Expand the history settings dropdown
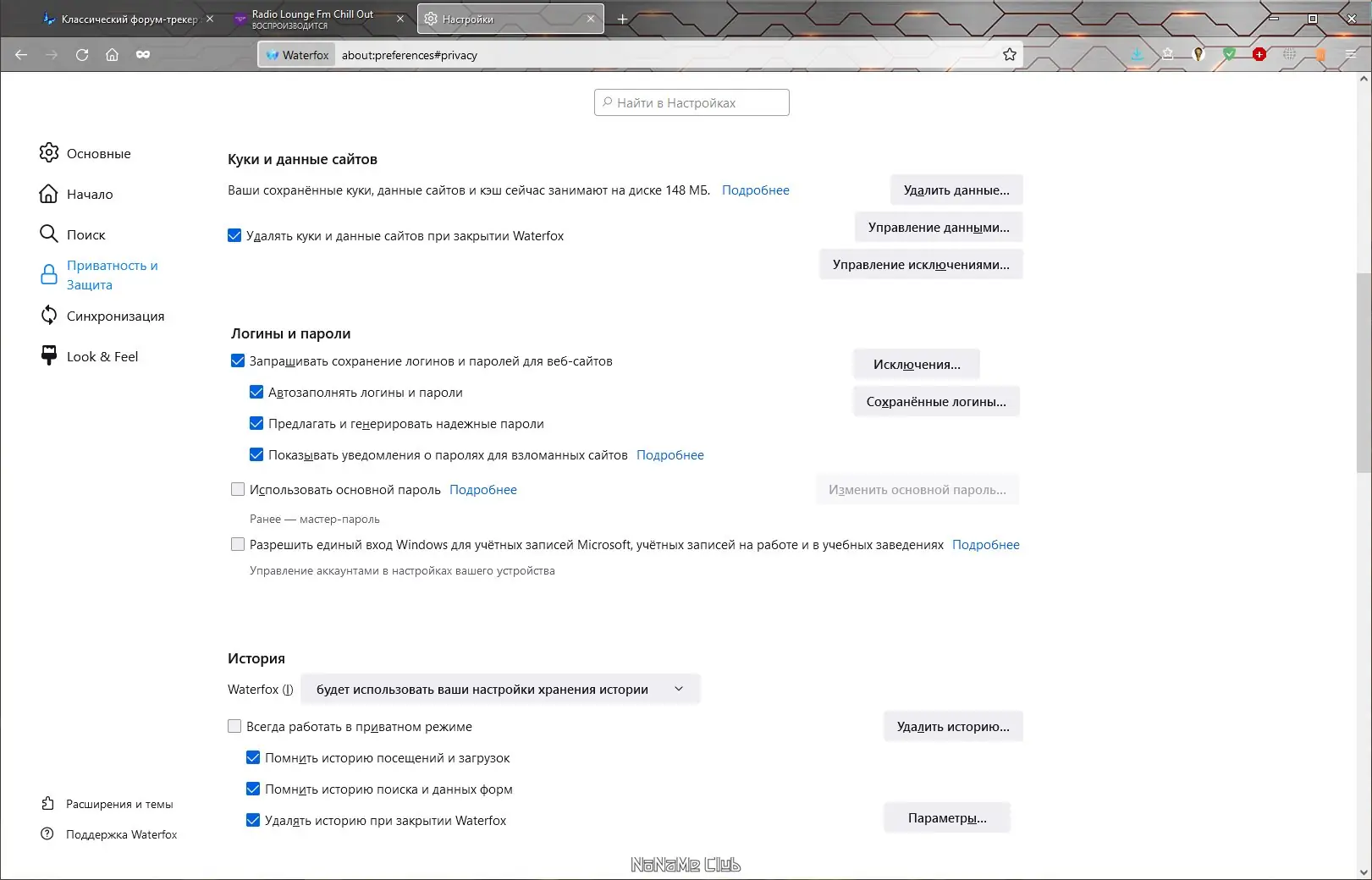1372x880 pixels. 500,690
